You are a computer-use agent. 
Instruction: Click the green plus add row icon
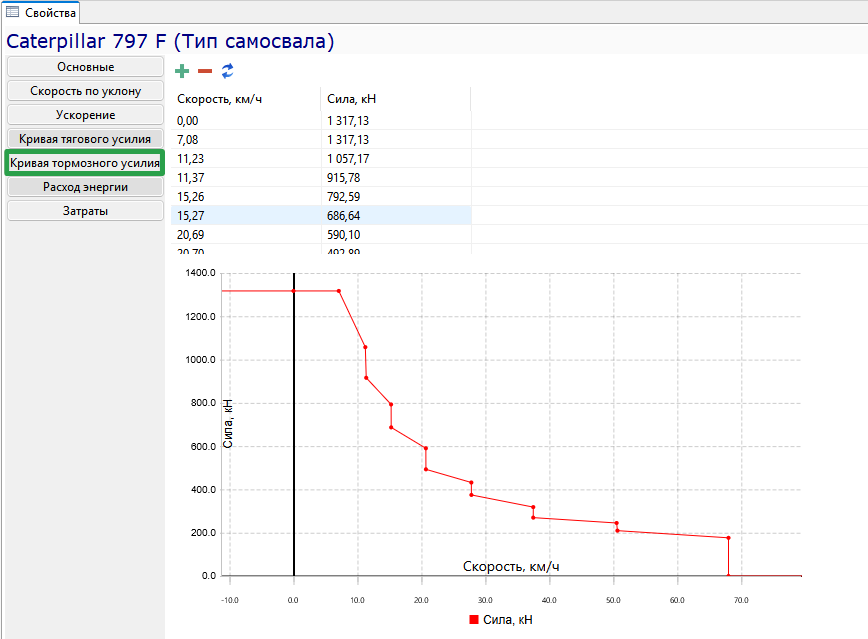182,71
